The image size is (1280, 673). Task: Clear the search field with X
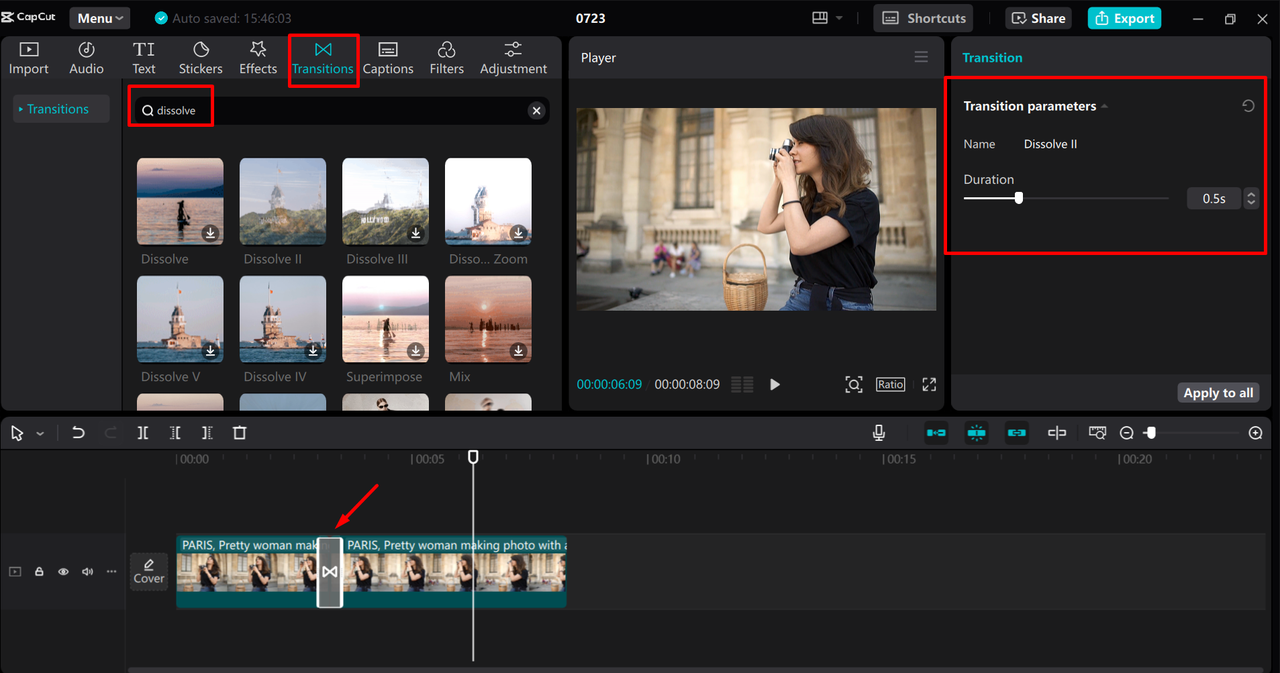(537, 111)
